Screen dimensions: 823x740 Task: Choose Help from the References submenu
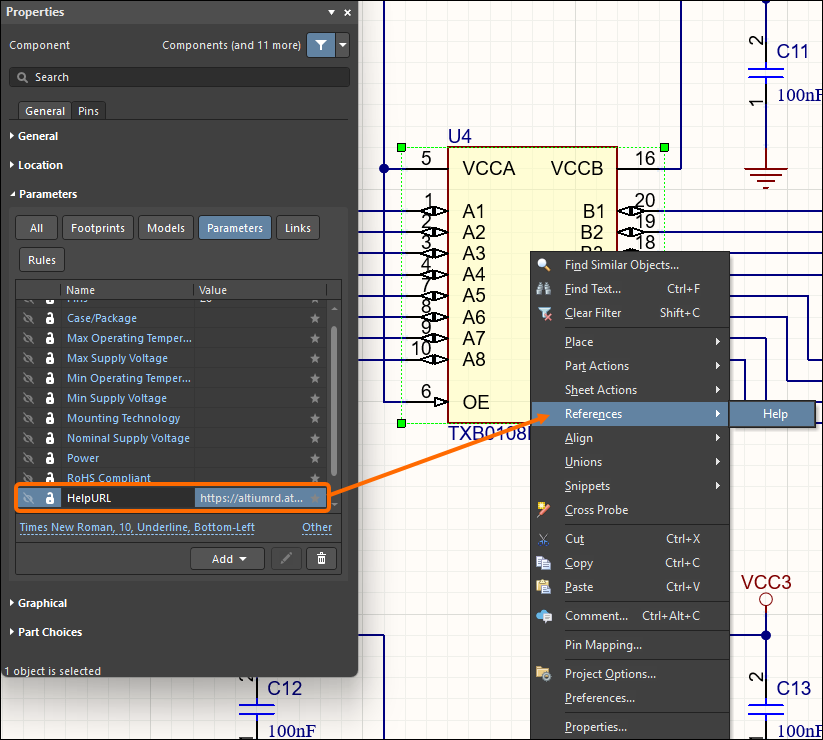coord(775,414)
